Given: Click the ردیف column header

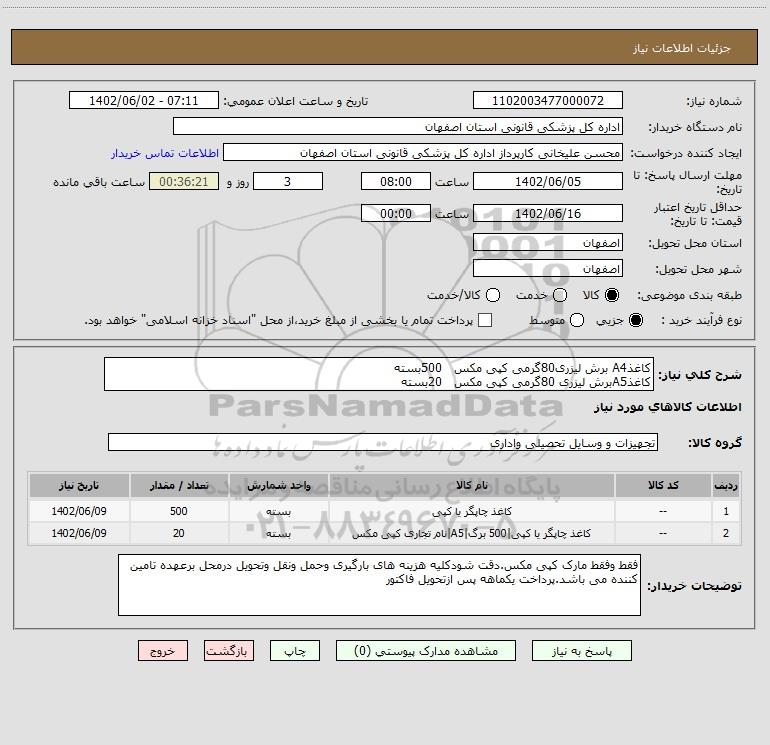Looking at the screenshot, I should (x=726, y=485).
